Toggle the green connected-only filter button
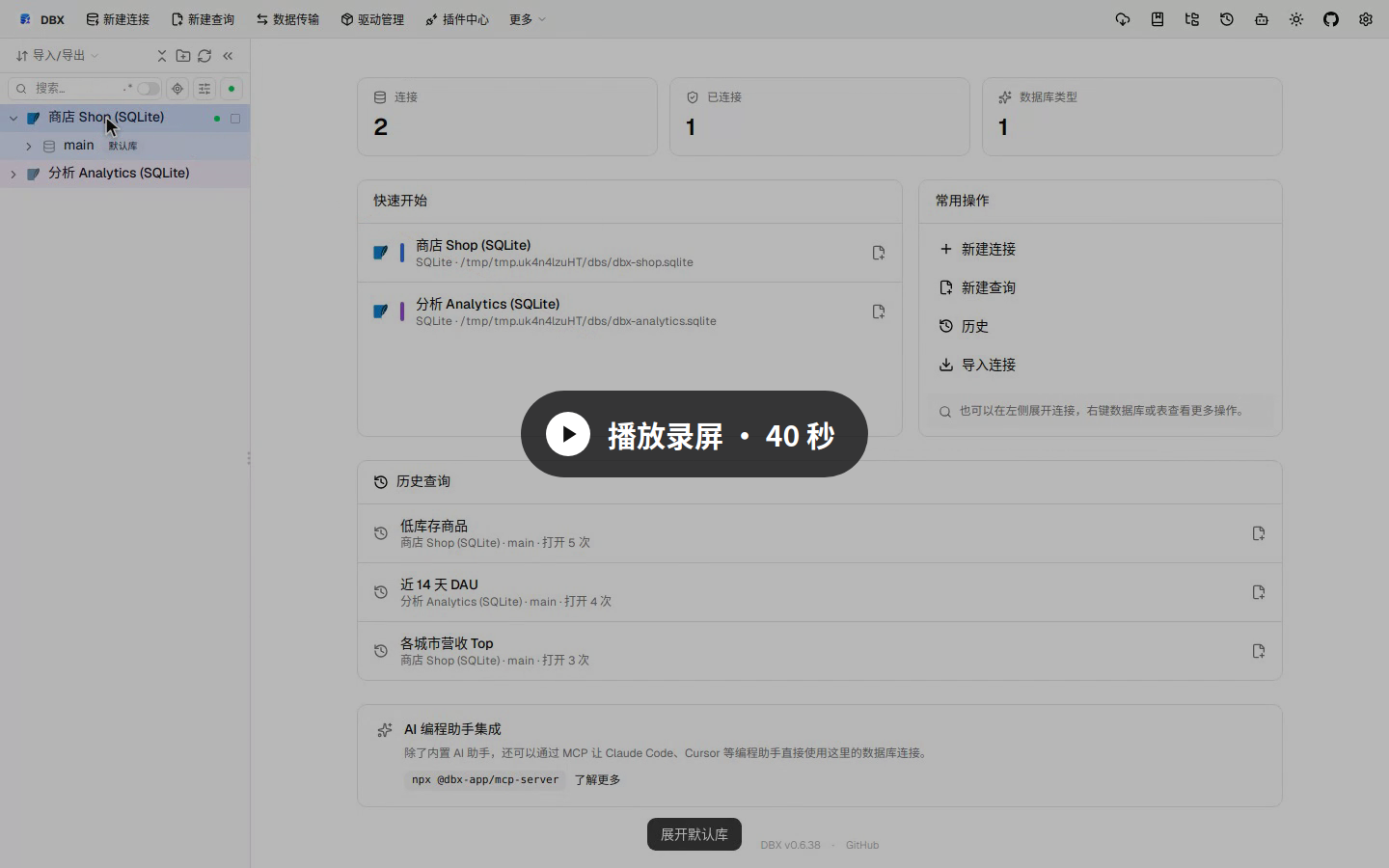This screenshot has width=1389, height=868. pyautogui.click(x=231, y=89)
